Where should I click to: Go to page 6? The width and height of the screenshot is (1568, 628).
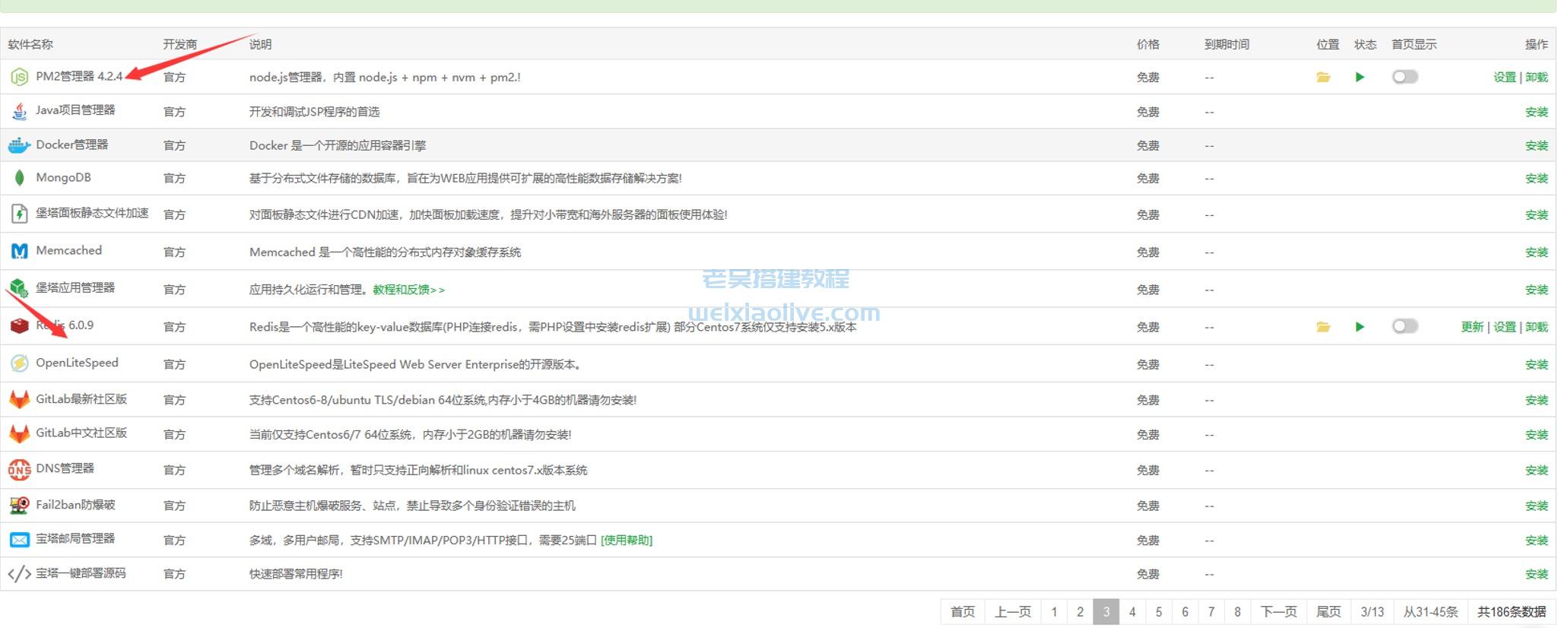point(1185,611)
